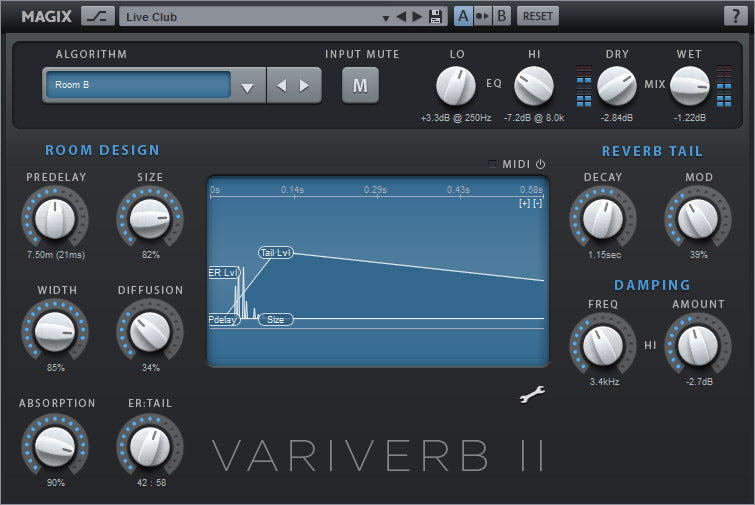Click the LO EQ knob

(x=456, y=86)
